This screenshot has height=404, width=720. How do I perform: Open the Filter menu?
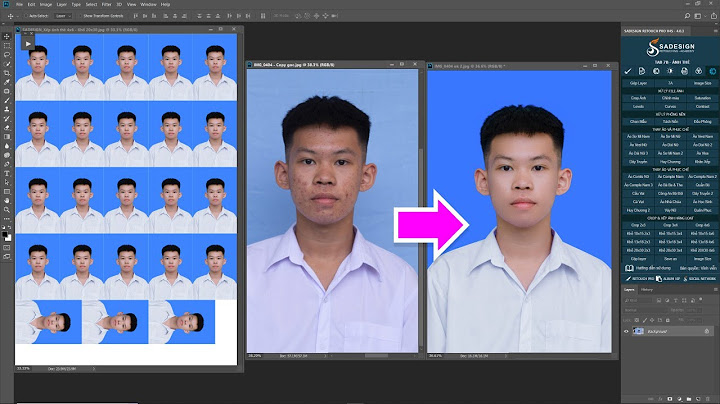click(107, 4)
